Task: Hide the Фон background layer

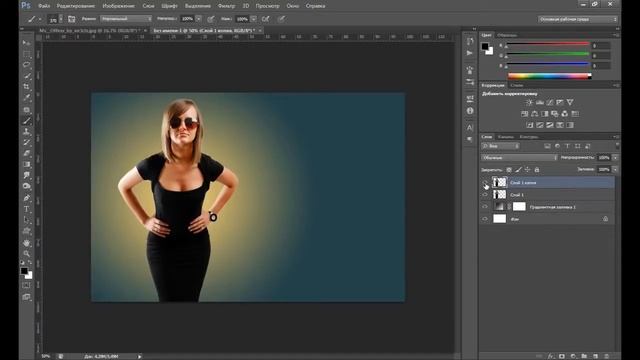Action: [x=485, y=219]
